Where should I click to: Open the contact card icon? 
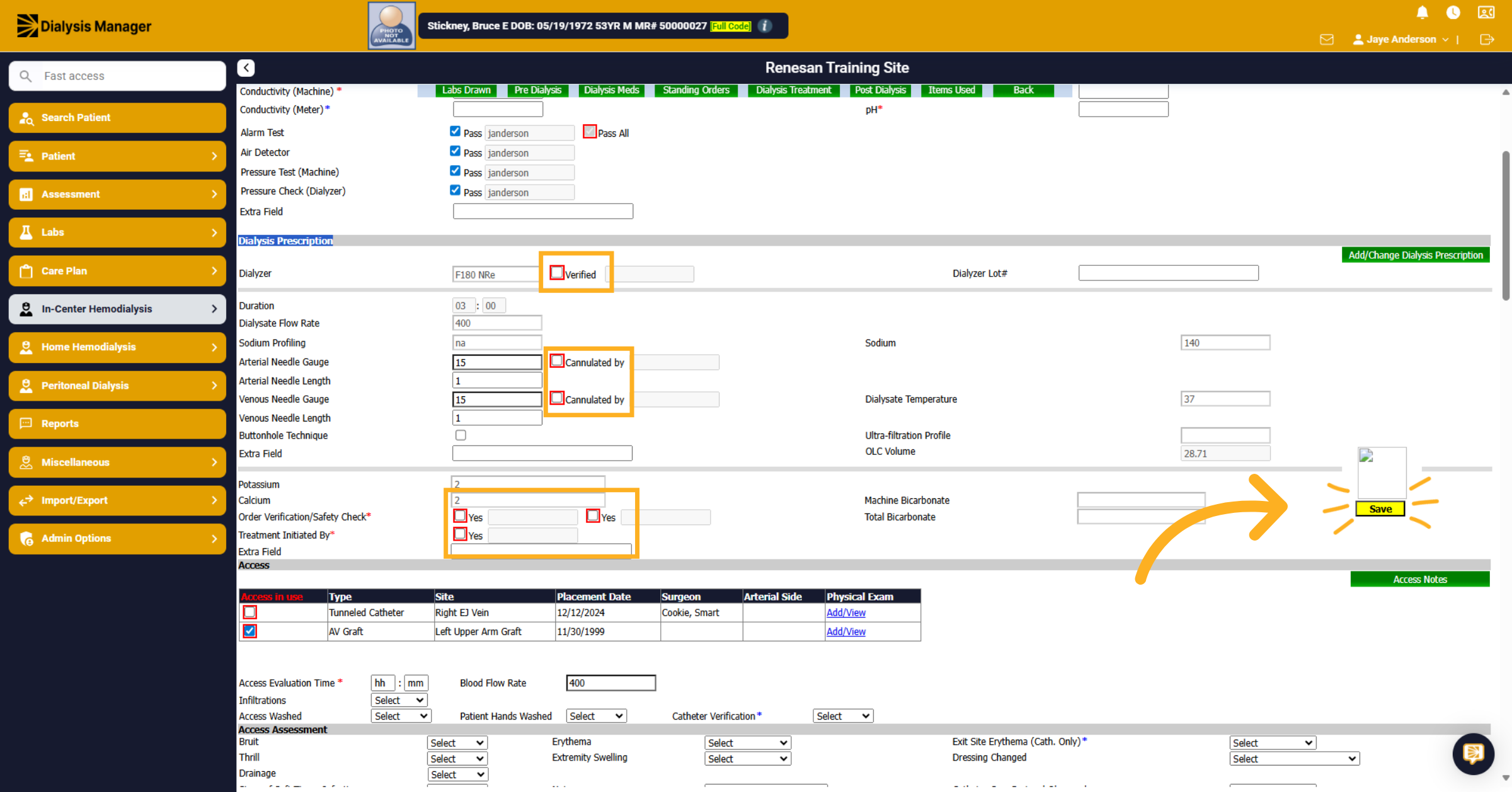click(1486, 13)
